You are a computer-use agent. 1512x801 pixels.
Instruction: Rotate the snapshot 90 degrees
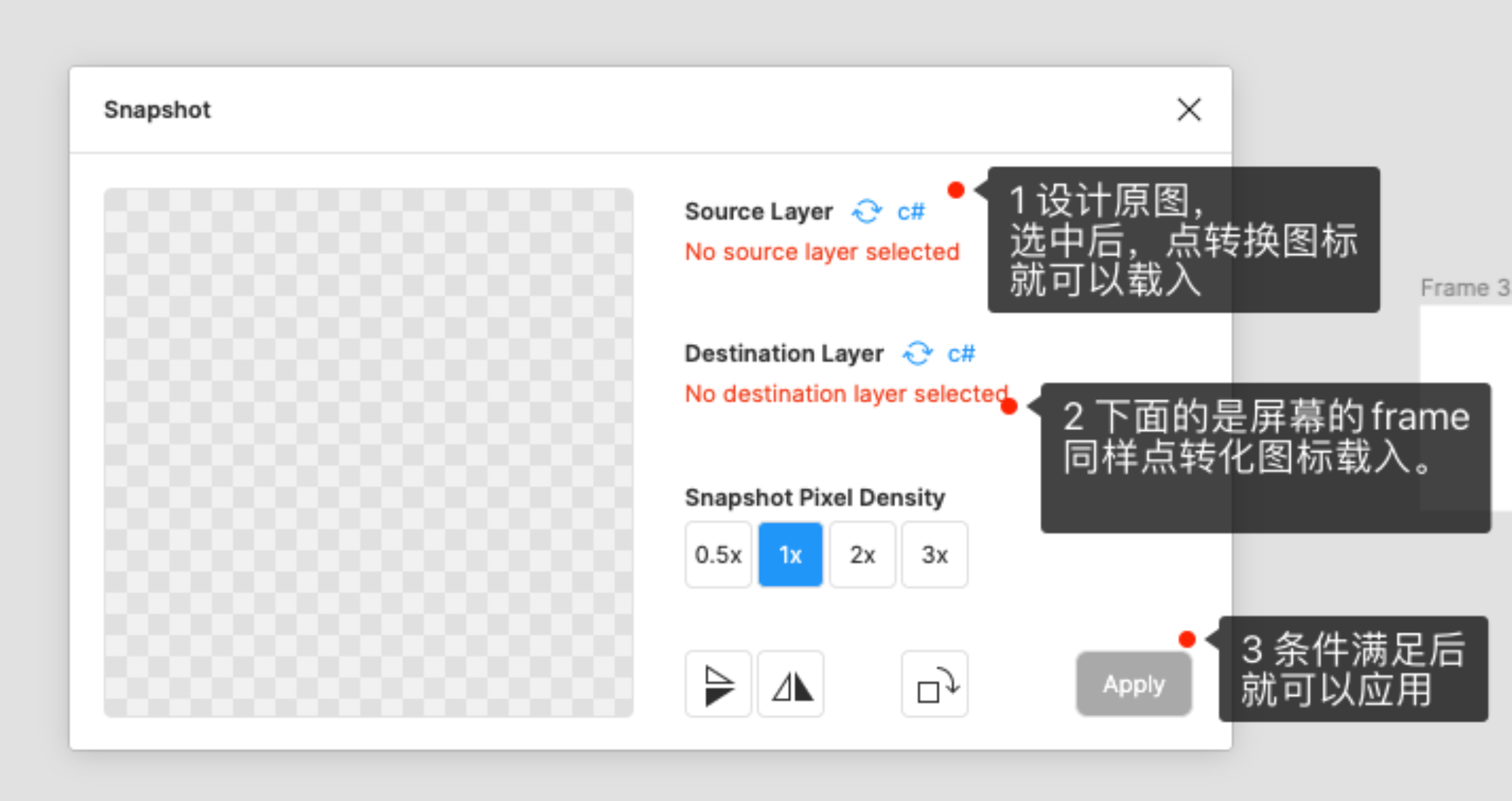pos(934,684)
